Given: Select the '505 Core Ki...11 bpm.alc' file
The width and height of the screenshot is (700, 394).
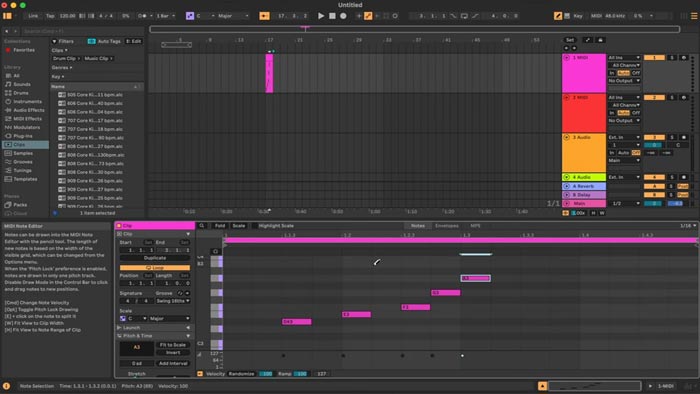Looking at the screenshot, I should (95, 95).
